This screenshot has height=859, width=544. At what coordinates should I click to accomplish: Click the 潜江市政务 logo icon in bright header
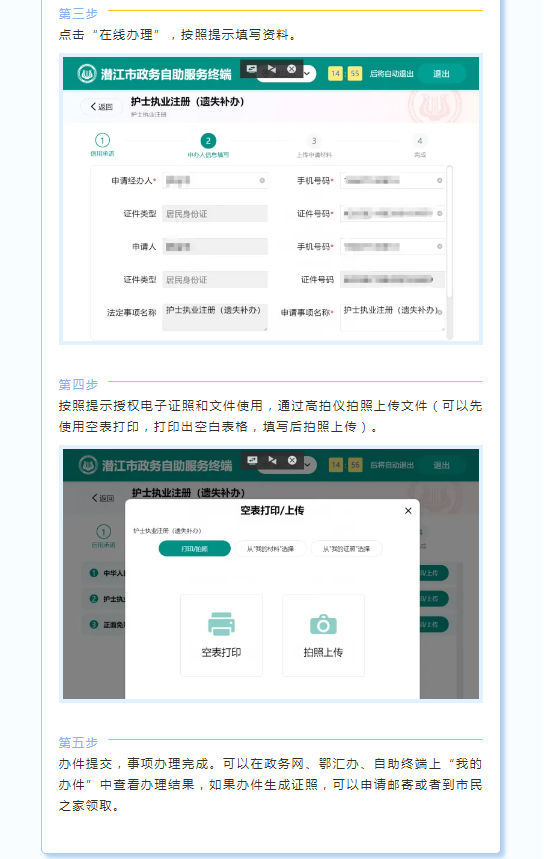point(86,74)
